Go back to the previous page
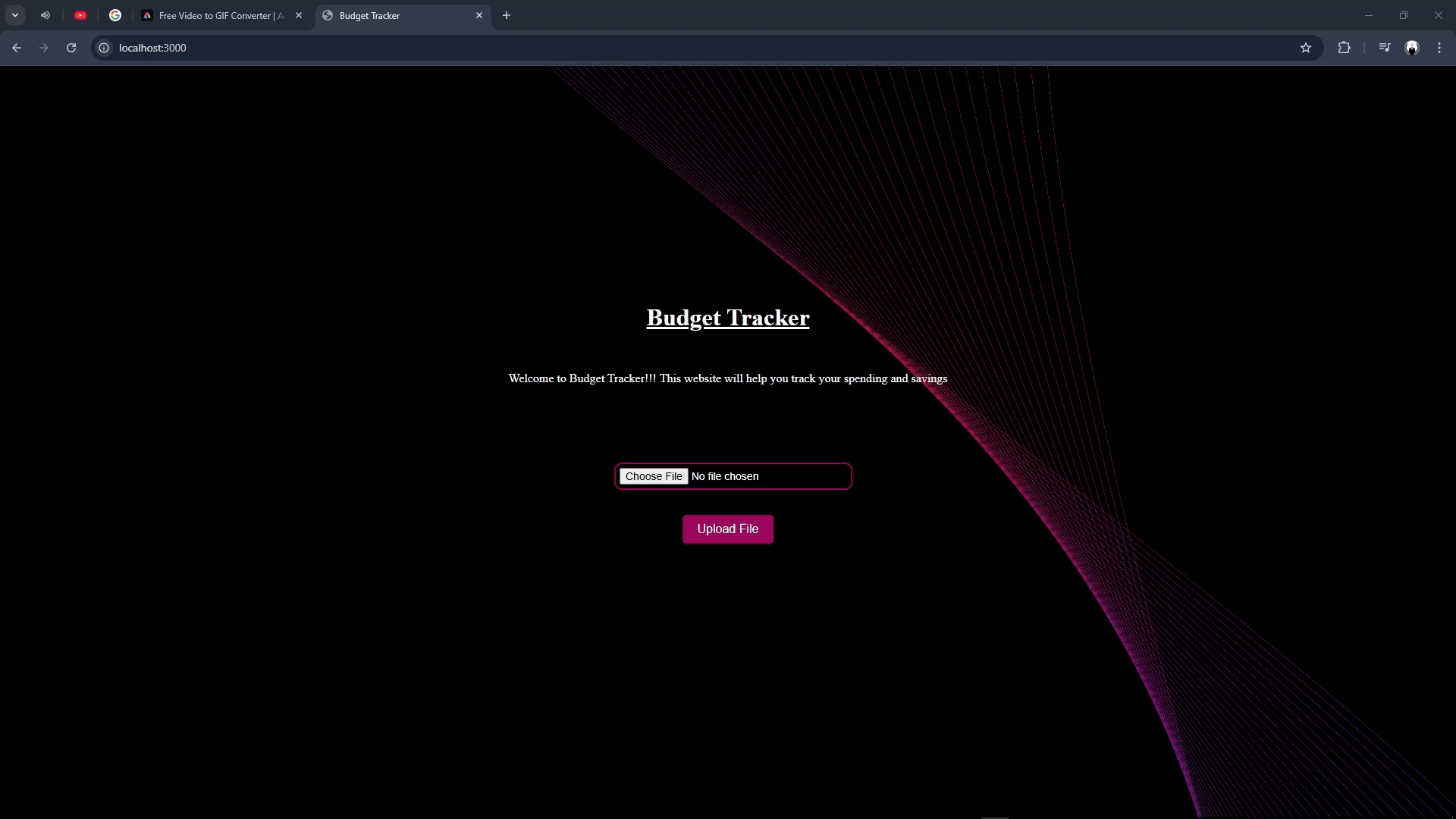This screenshot has height=819, width=1456. point(17,48)
